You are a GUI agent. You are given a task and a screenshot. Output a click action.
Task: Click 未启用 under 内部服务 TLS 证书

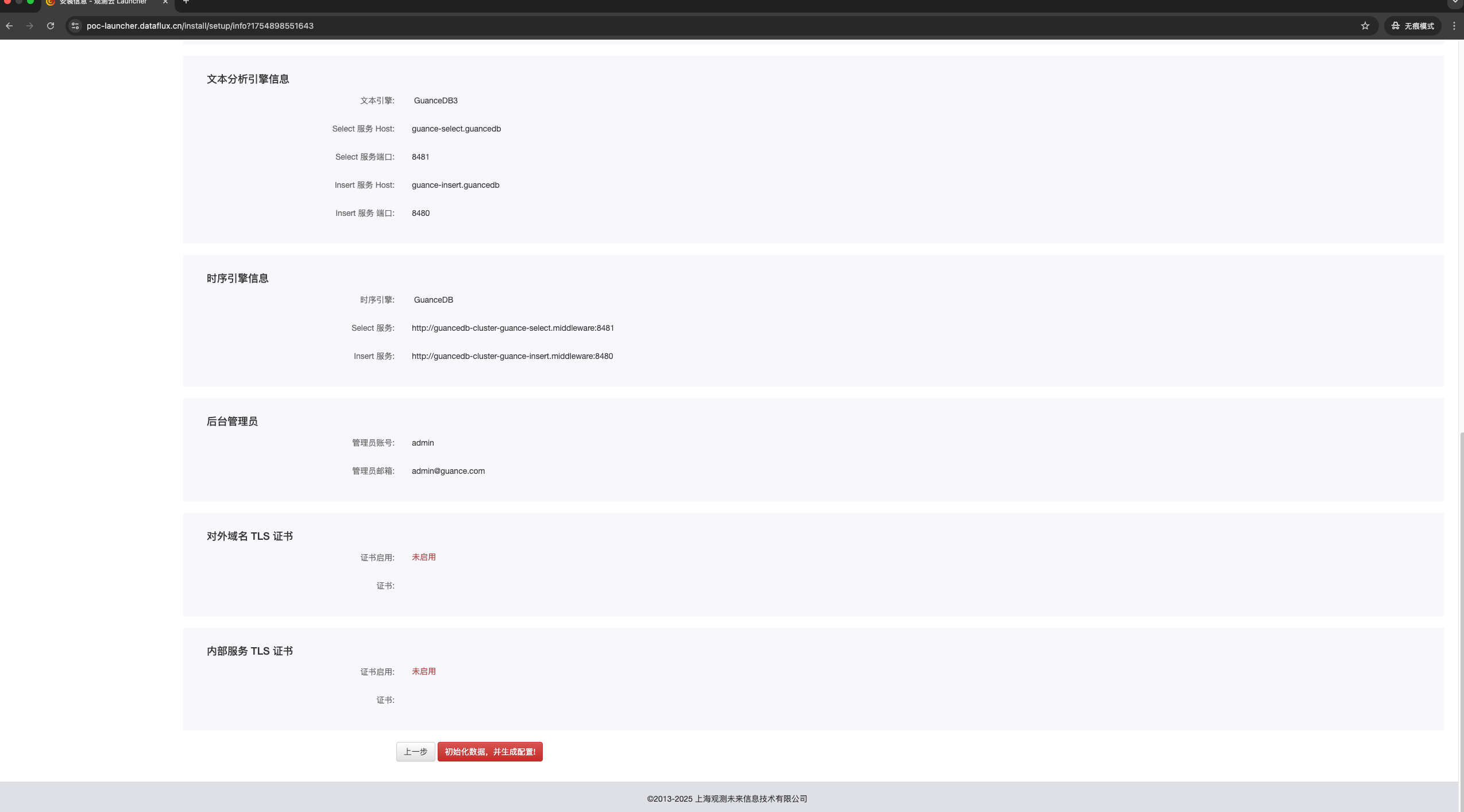[424, 671]
